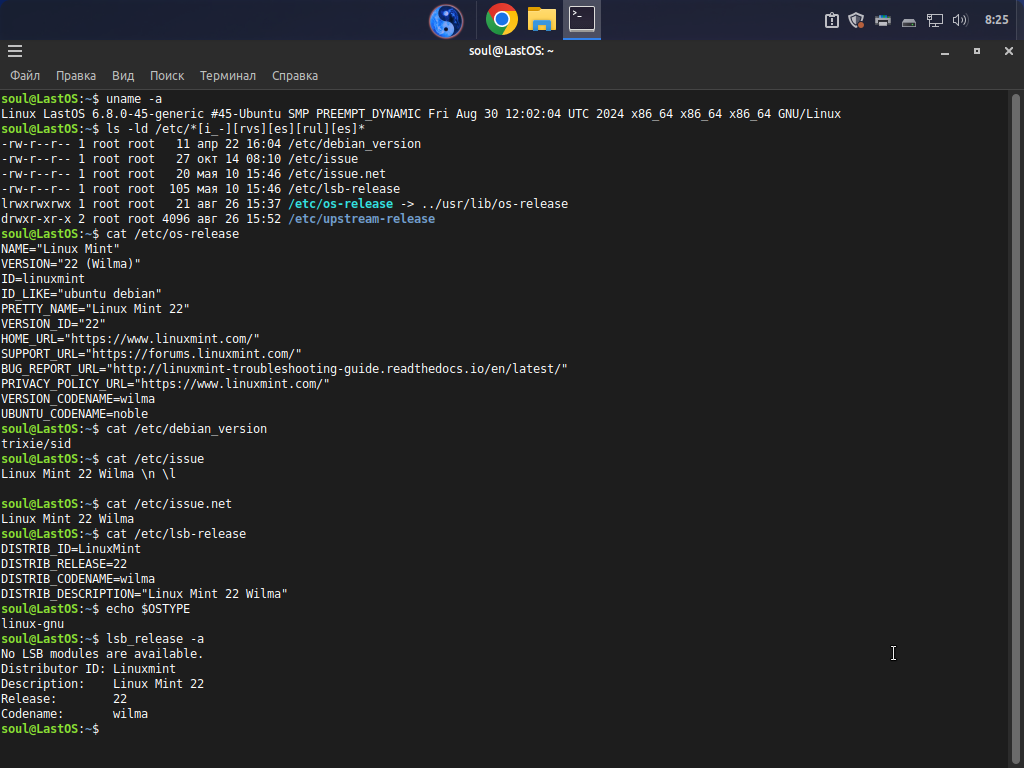The height and width of the screenshot is (768, 1024).
Task: Click the ID=linuxmint line
Action: point(42,279)
